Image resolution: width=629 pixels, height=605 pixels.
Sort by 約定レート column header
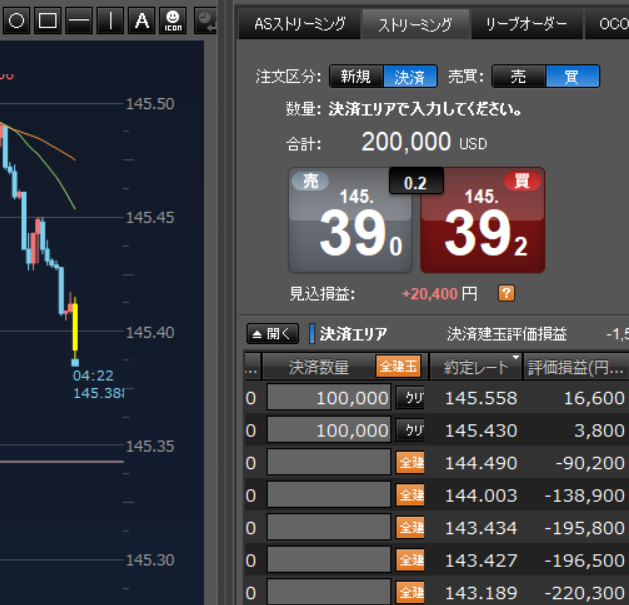click(x=476, y=366)
